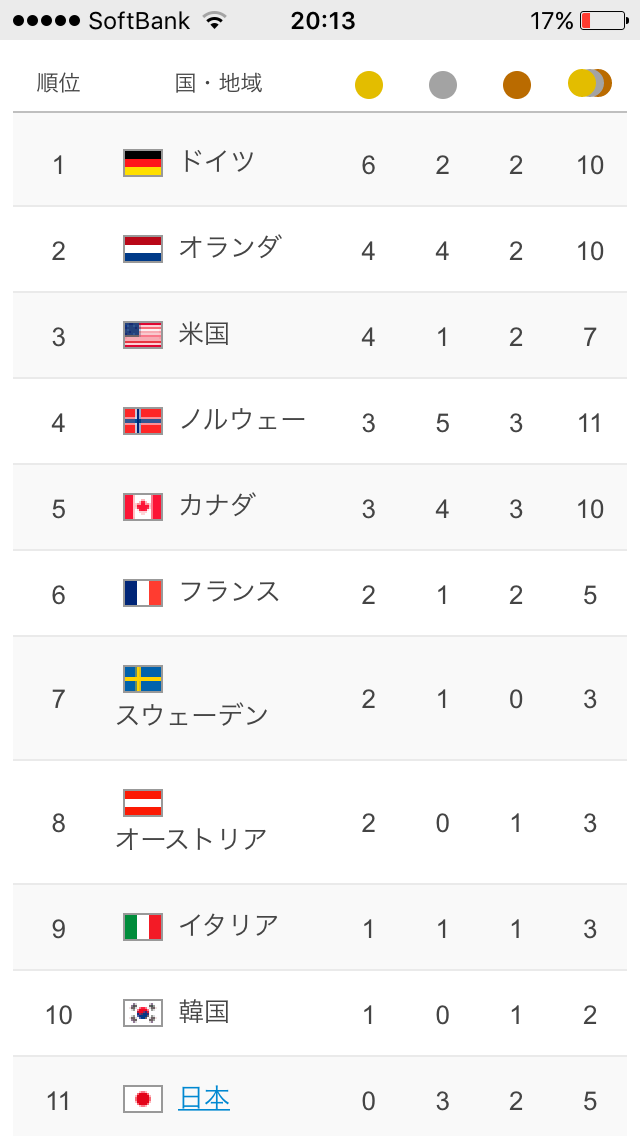Click the 順位 column header
Viewport: 640px width, 1136px height.
tap(59, 83)
